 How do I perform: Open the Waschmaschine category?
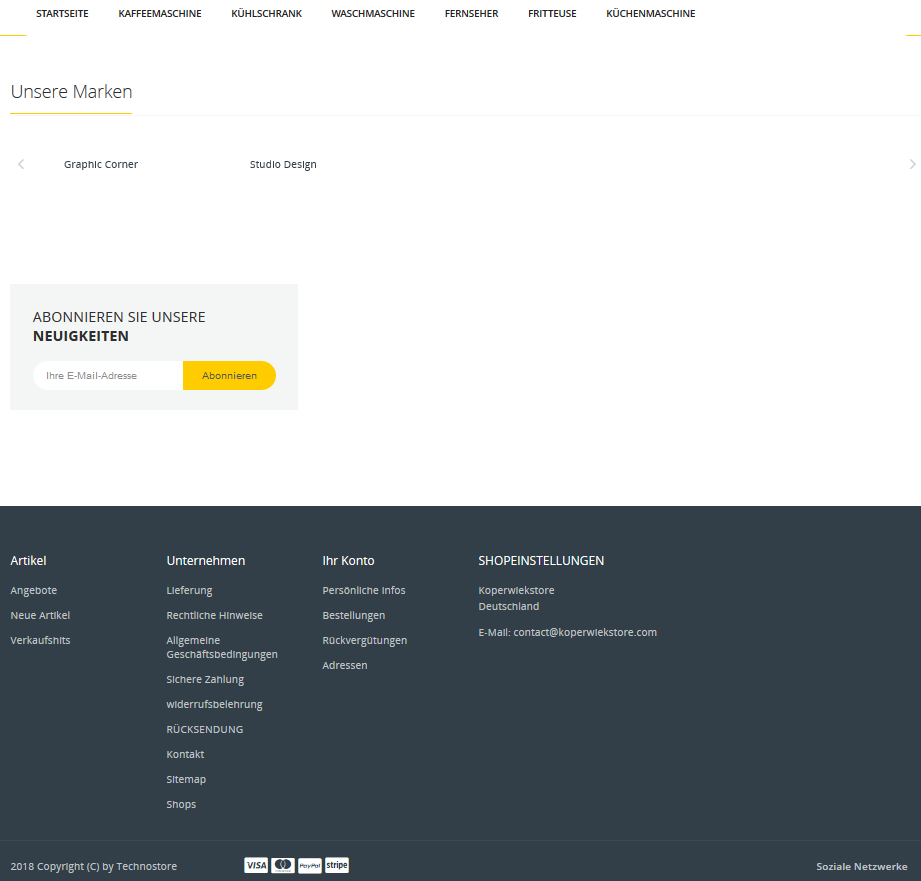tap(373, 14)
